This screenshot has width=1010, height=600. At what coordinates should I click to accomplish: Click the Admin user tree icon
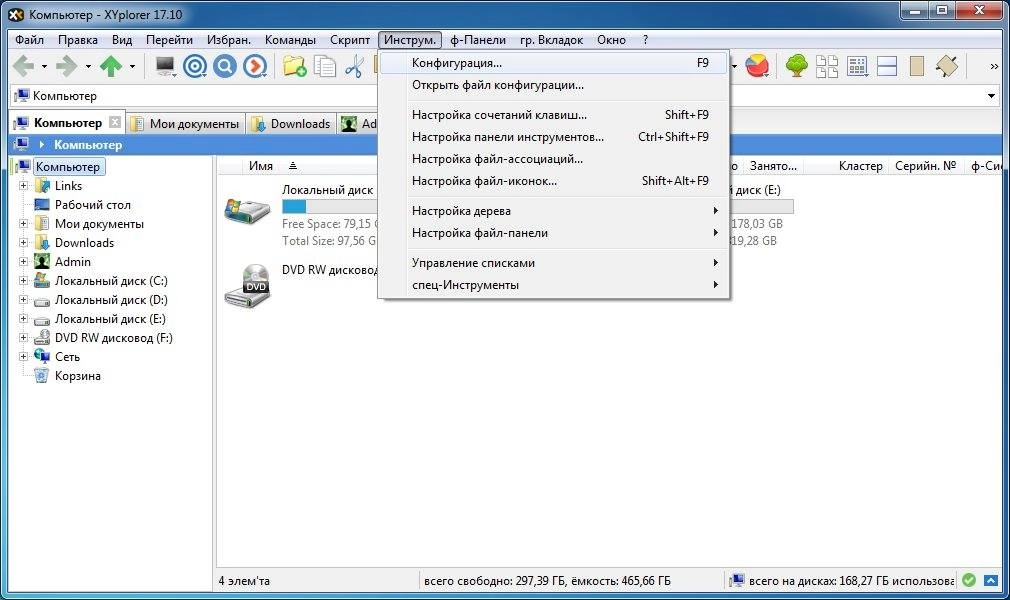tap(41, 262)
